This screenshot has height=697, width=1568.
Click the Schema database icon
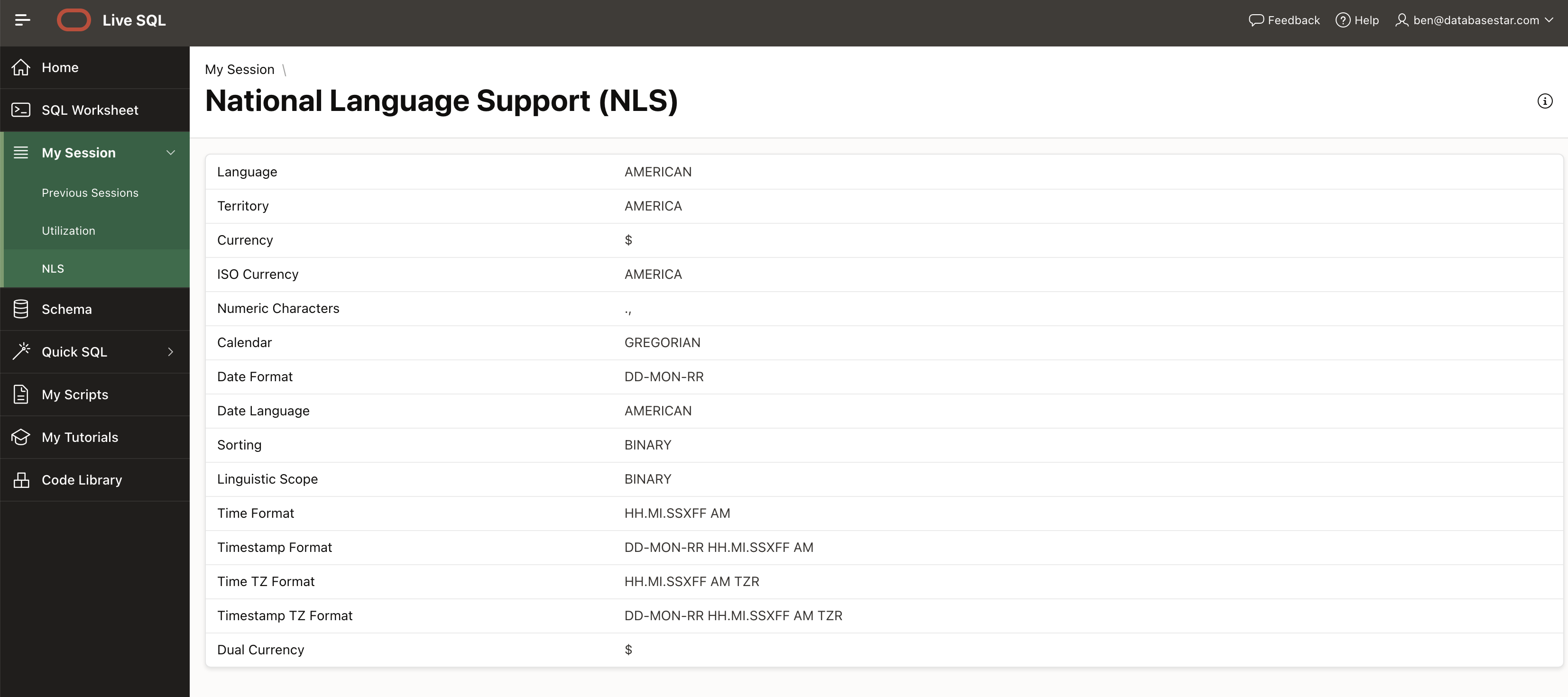[x=21, y=309]
